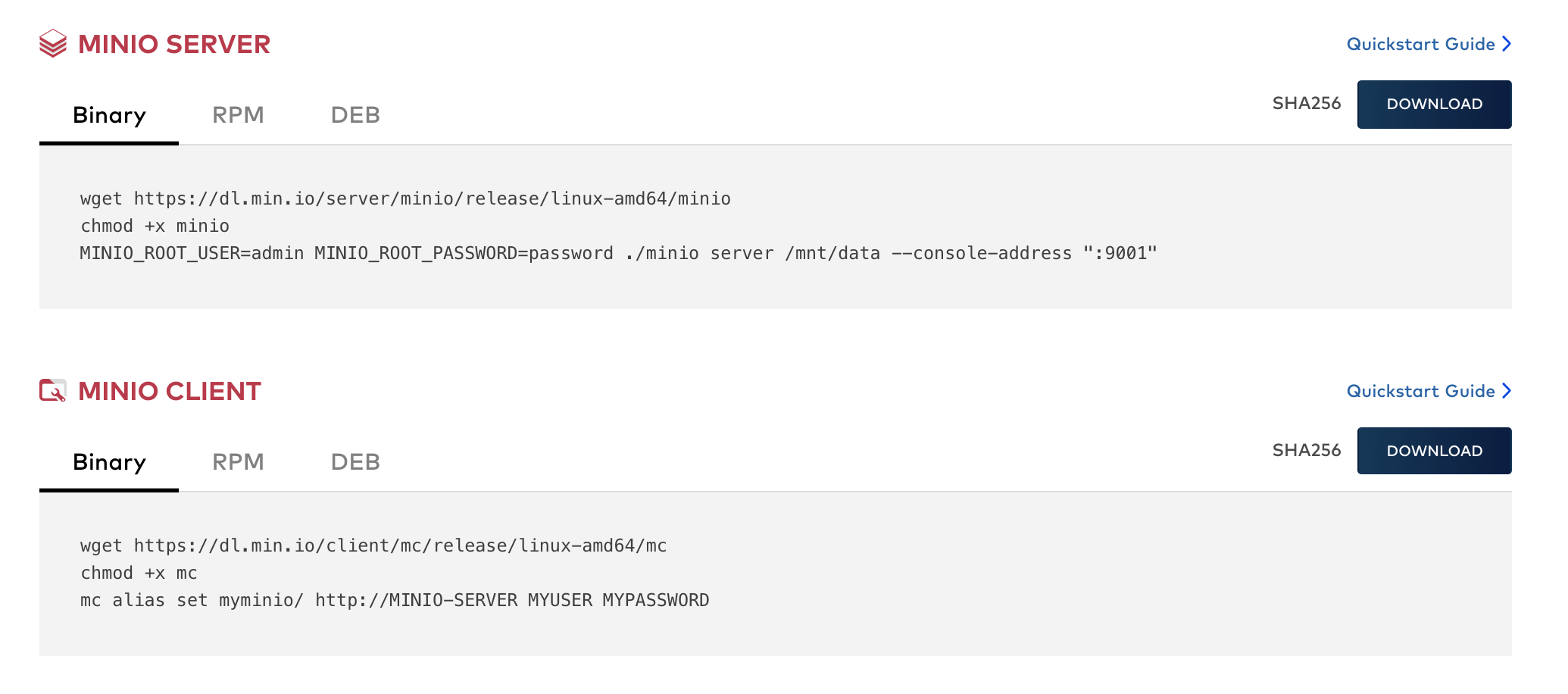Click the MinIO Client folder-search icon

pos(52,391)
